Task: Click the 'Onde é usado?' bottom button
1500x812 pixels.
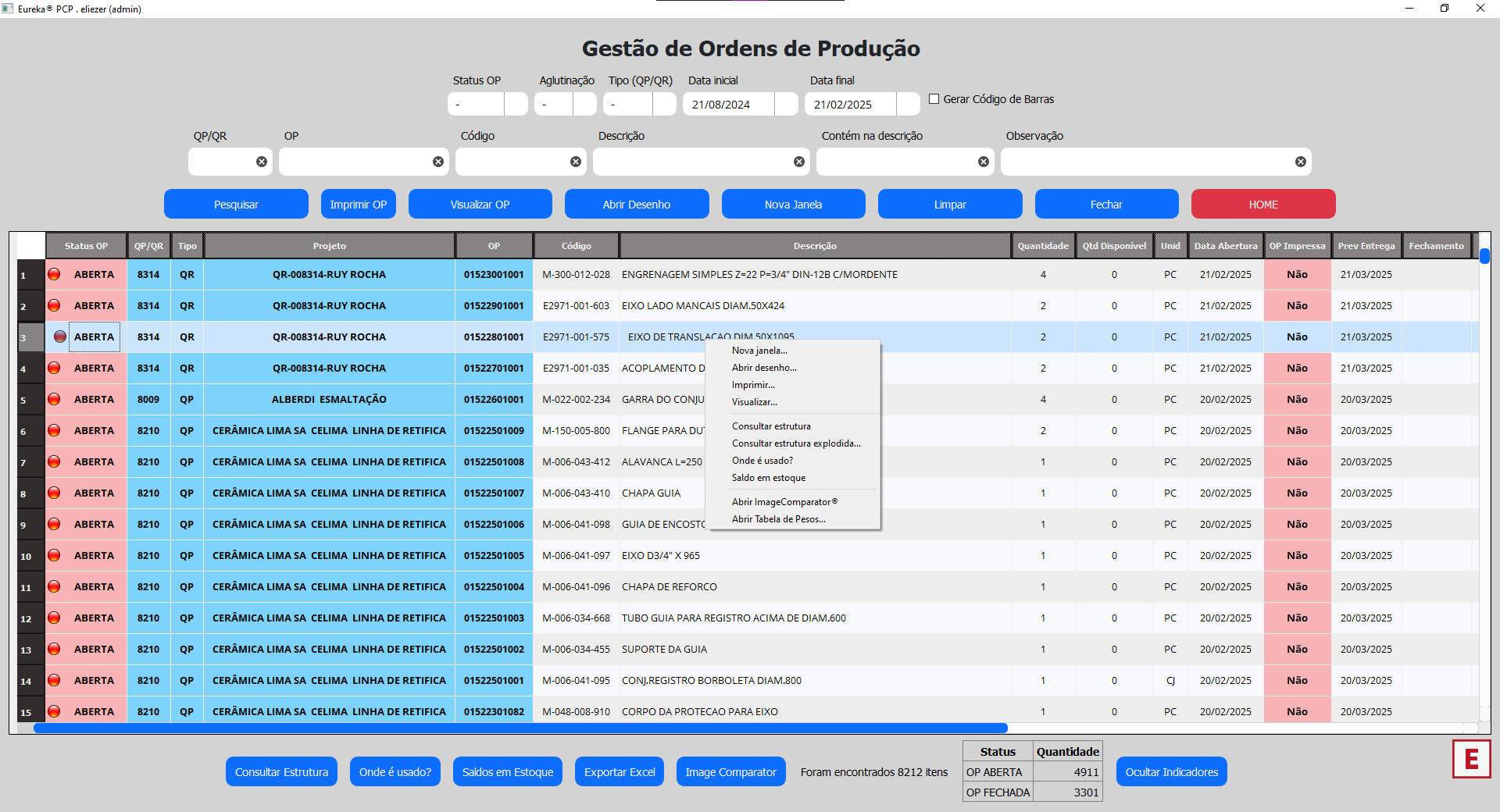Action: (x=395, y=771)
